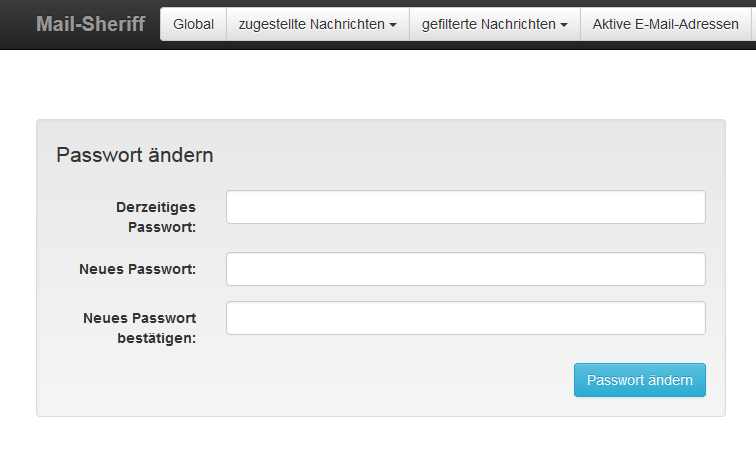Click the white page area below the form

pos(378,440)
